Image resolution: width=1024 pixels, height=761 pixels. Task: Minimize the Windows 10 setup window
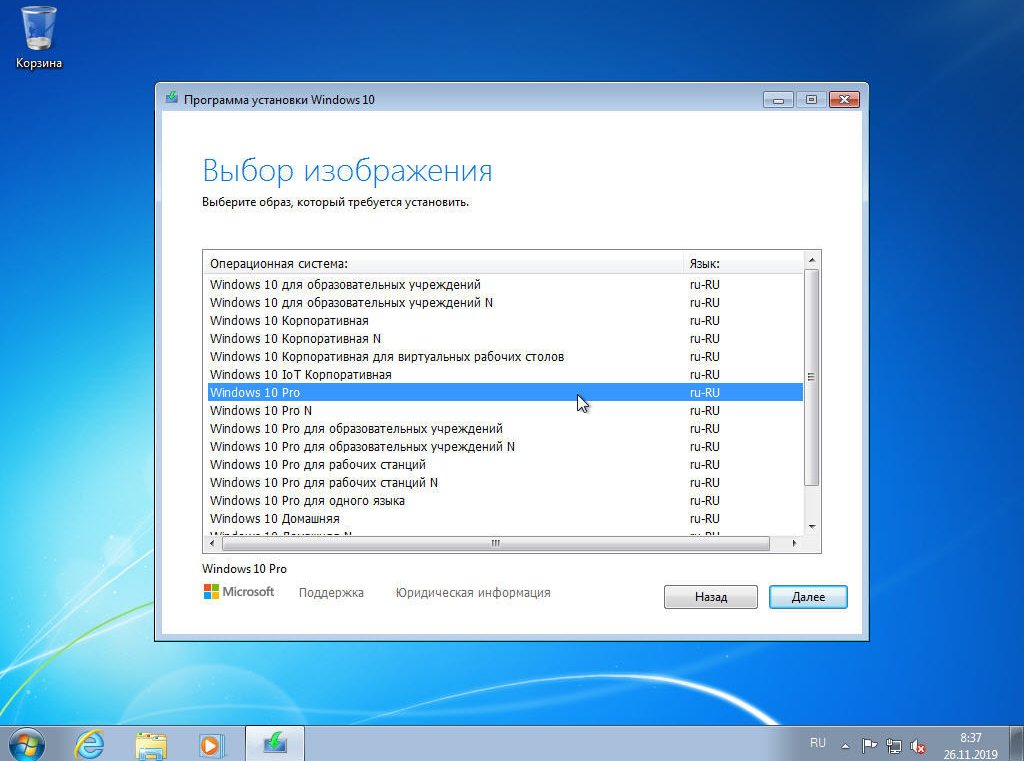coord(778,100)
